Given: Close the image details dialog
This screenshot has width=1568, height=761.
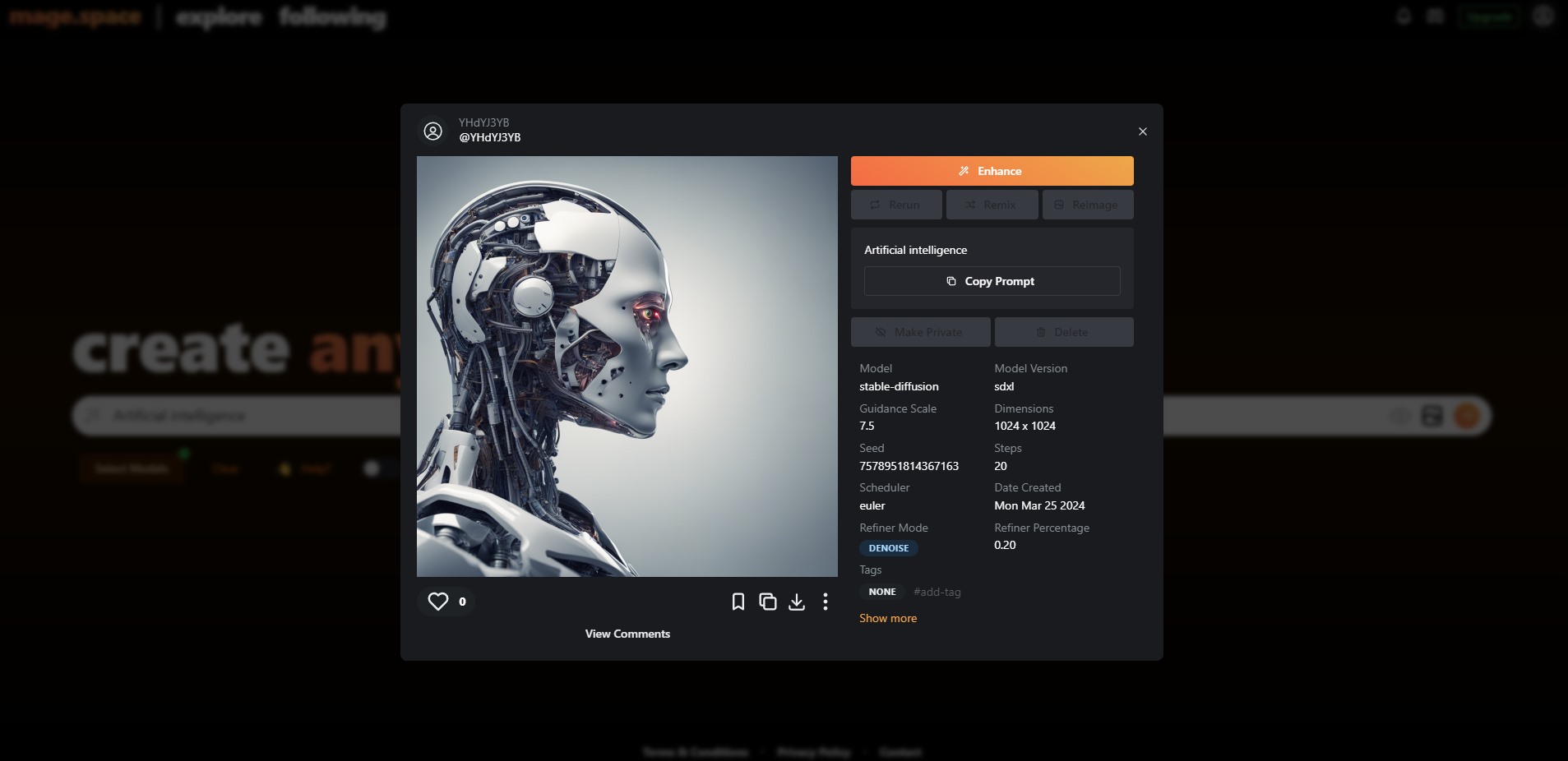Looking at the screenshot, I should 1142,131.
